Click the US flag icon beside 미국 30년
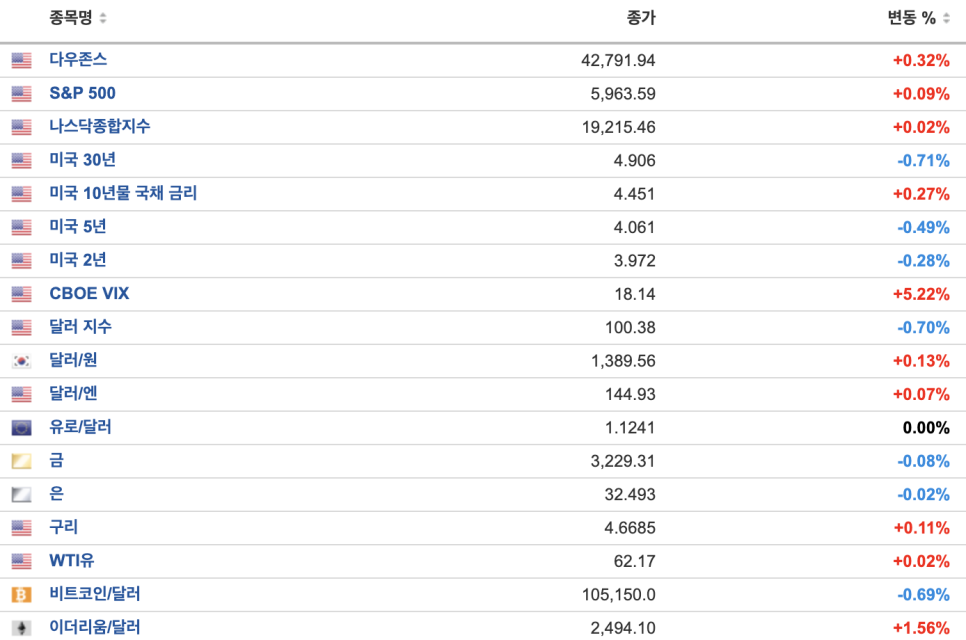 (22, 160)
